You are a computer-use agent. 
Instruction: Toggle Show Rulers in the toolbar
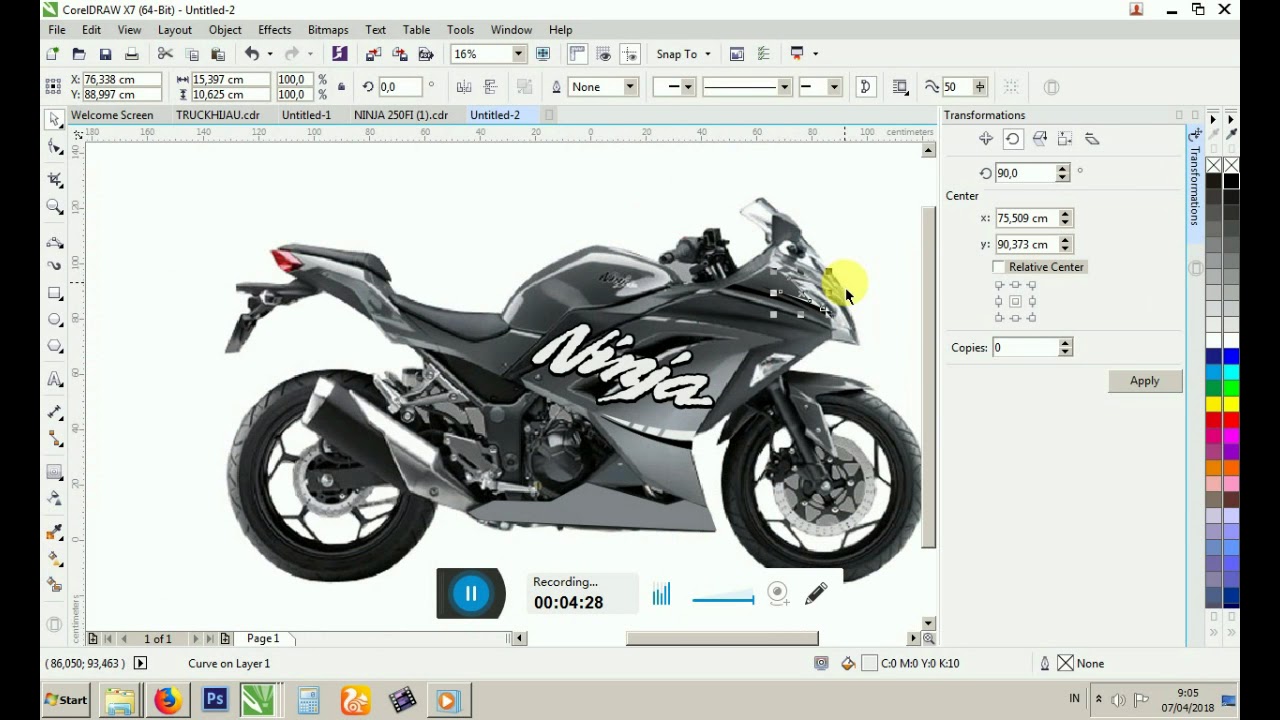coord(577,54)
